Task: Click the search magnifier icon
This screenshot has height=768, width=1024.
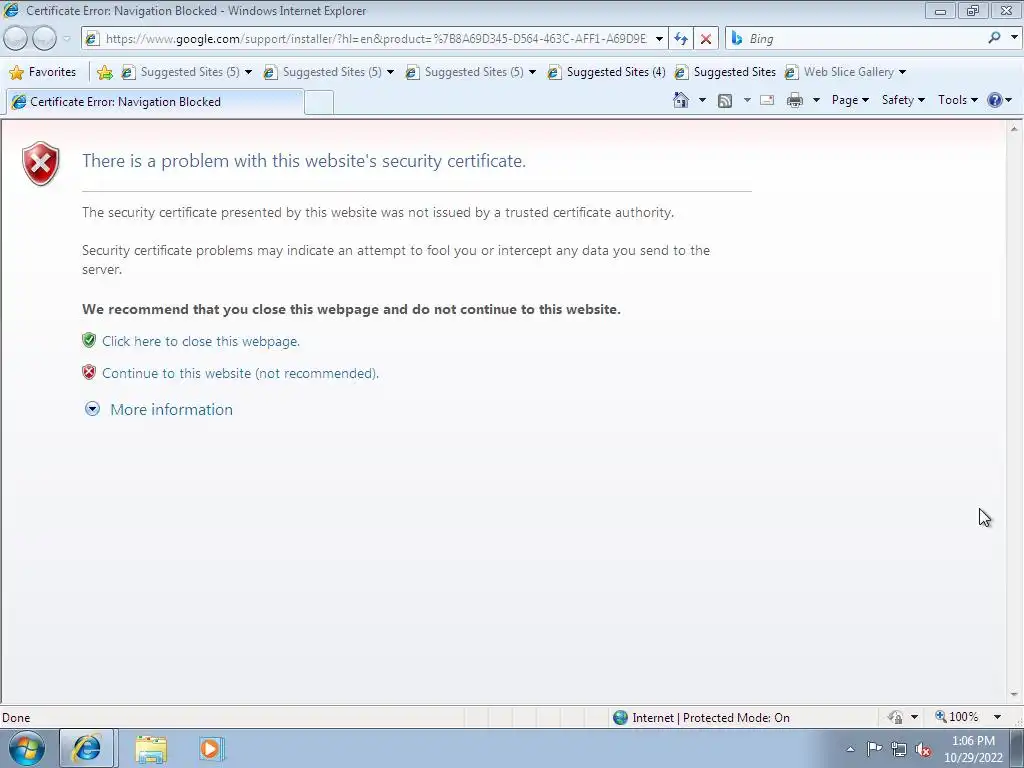Action: tap(994, 38)
